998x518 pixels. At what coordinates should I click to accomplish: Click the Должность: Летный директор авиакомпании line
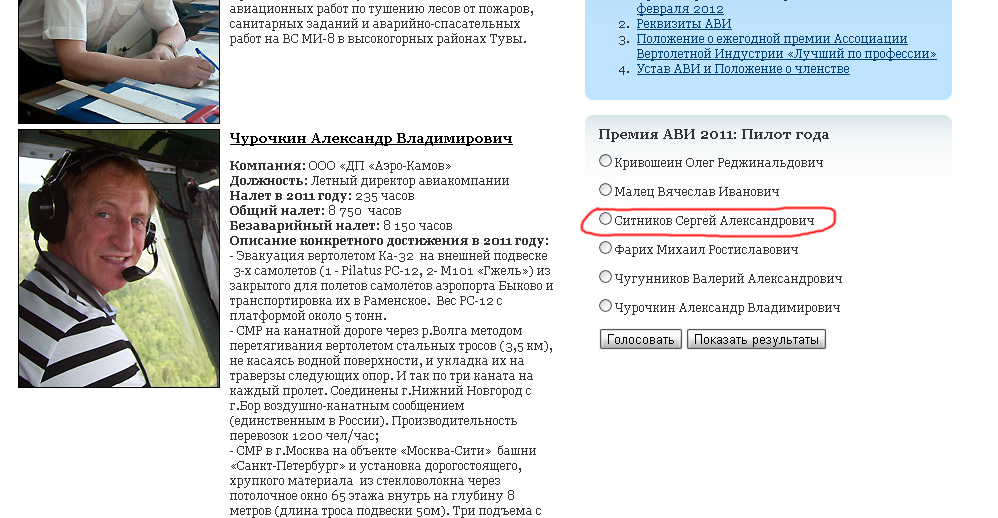point(369,181)
